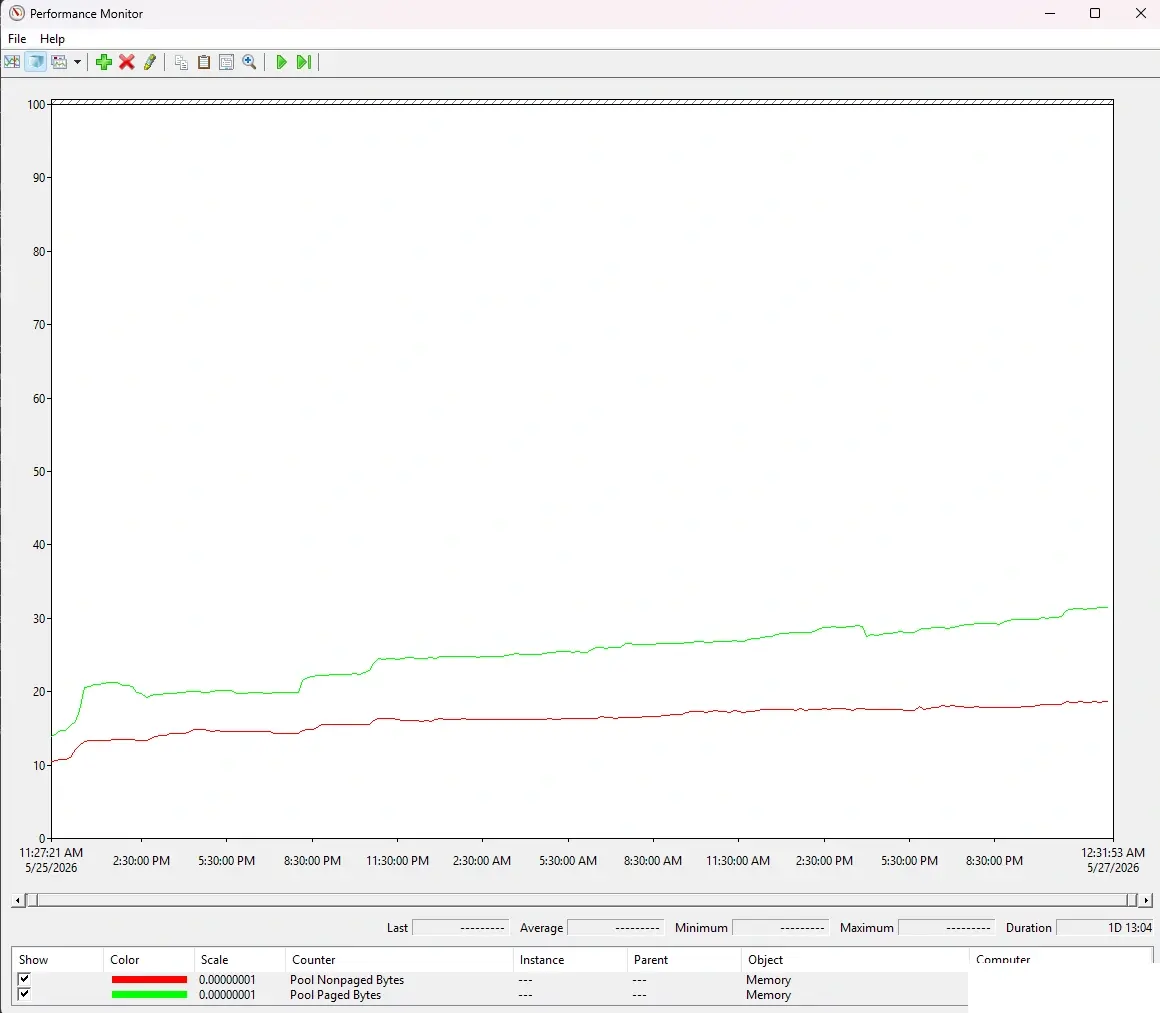Click the left handle of time range slider
Image resolution: width=1160 pixels, height=1013 pixels.
click(x=31, y=900)
